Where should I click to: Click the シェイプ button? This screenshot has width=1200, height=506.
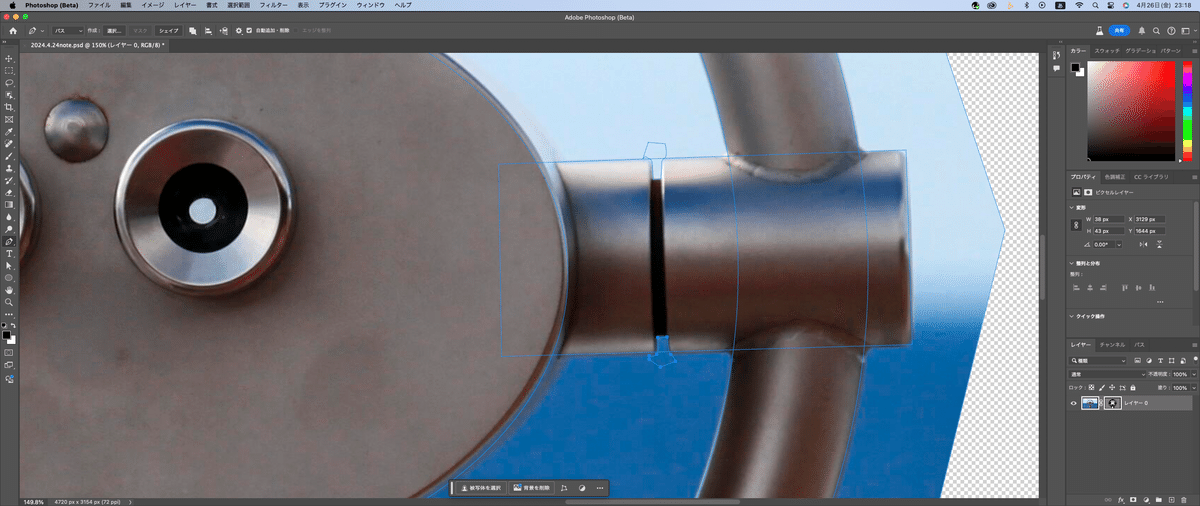tap(169, 31)
